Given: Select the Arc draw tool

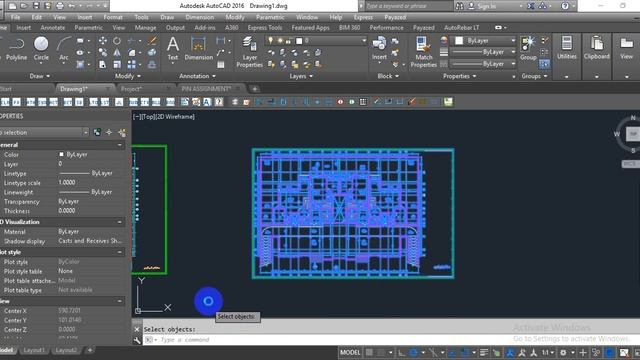Looking at the screenshot, I should point(64,49).
